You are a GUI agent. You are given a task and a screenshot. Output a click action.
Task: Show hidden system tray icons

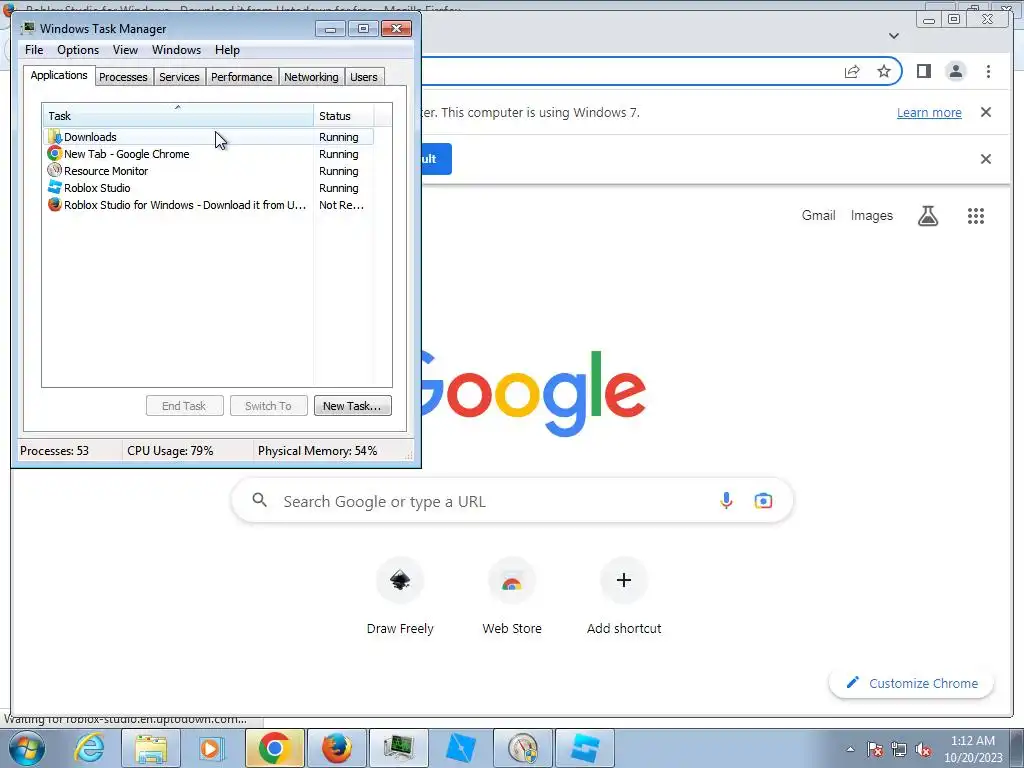coord(850,749)
